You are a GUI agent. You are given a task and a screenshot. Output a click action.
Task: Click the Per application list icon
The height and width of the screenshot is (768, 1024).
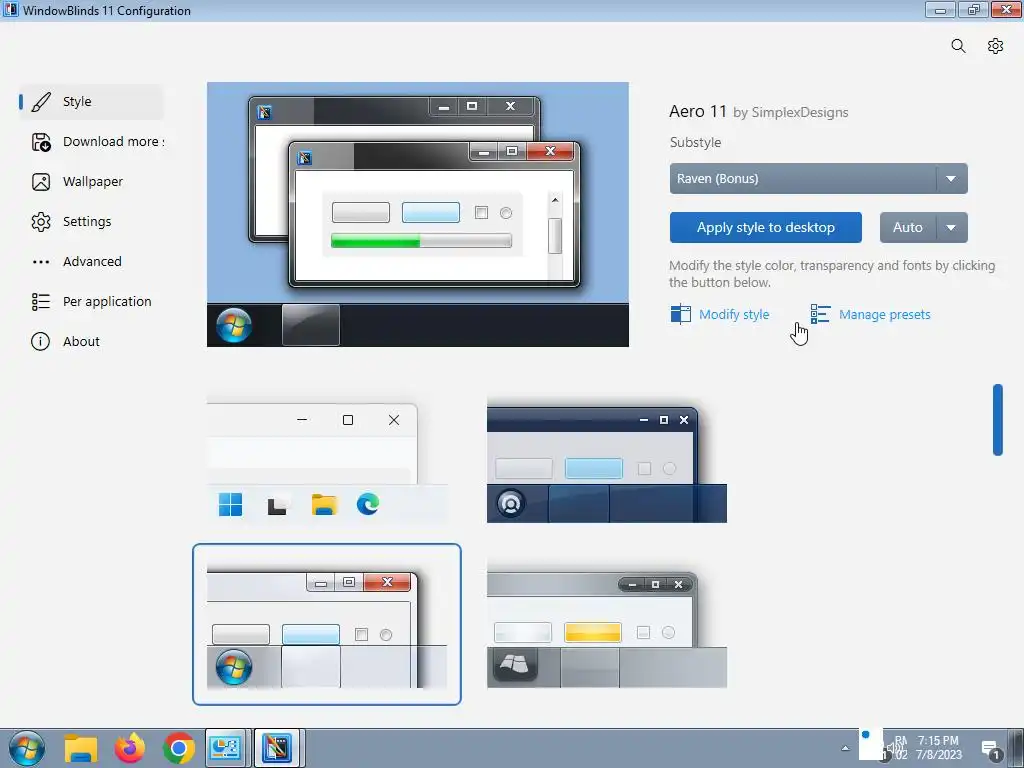[x=40, y=302]
